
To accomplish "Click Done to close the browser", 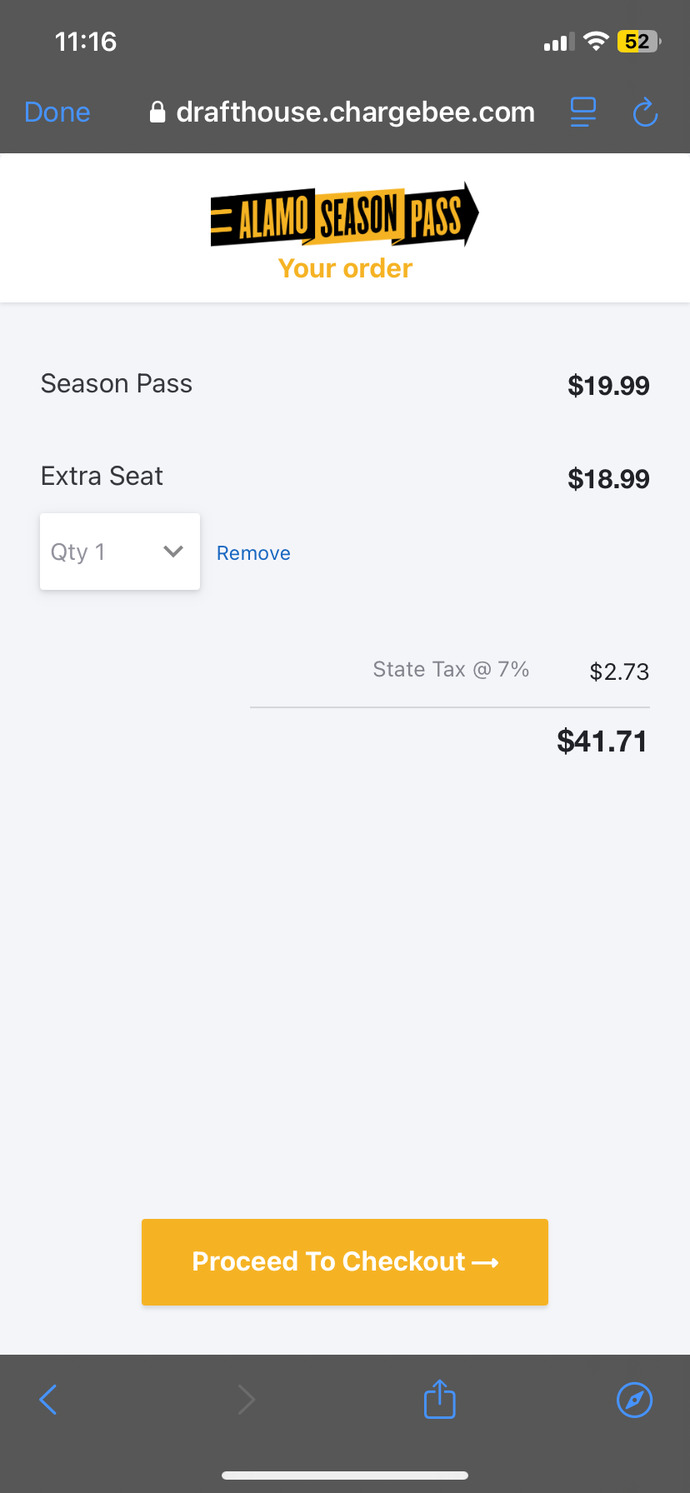I will (57, 113).
